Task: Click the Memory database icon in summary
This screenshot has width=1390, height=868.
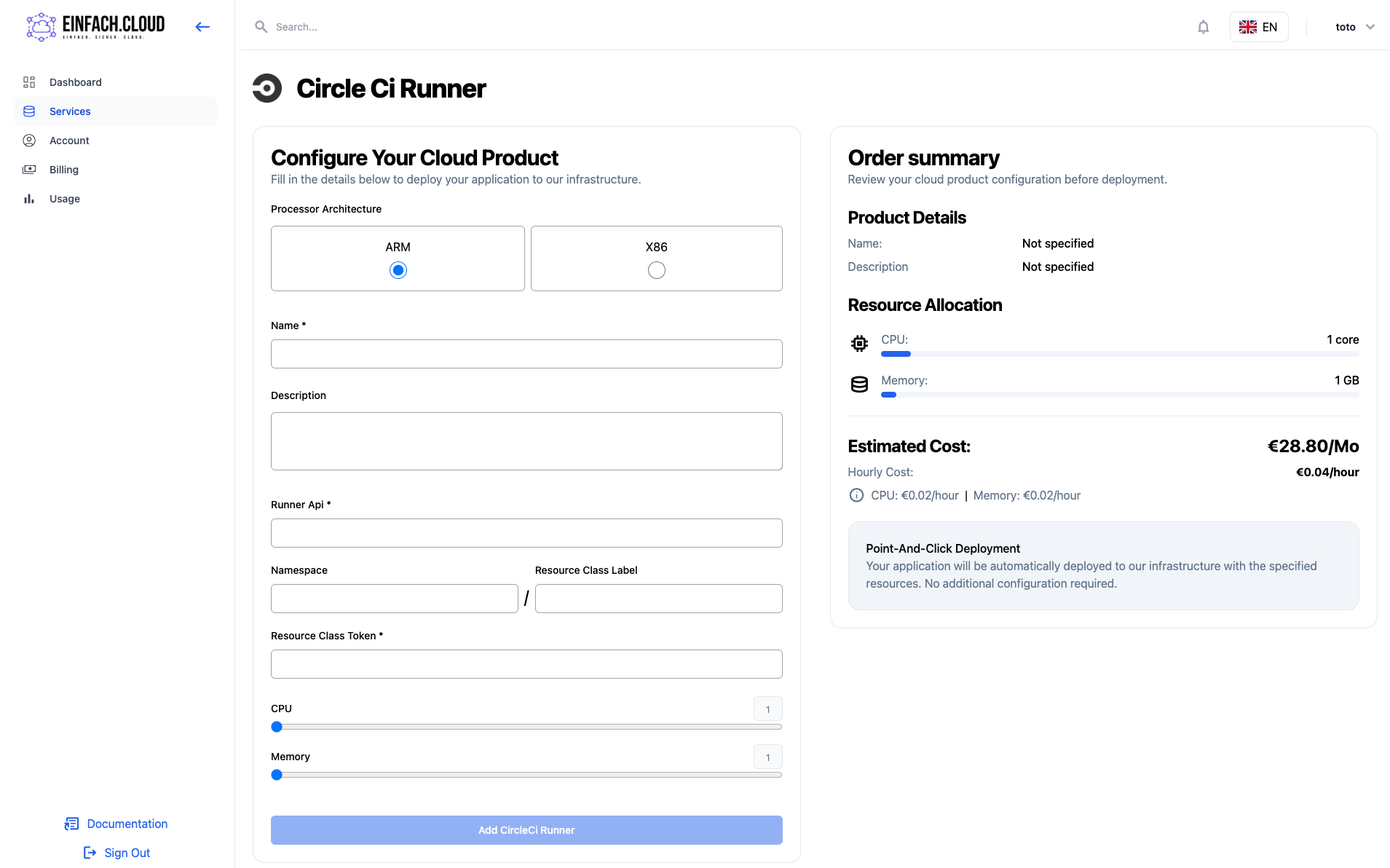Action: pyautogui.click(x=859, y=384)
